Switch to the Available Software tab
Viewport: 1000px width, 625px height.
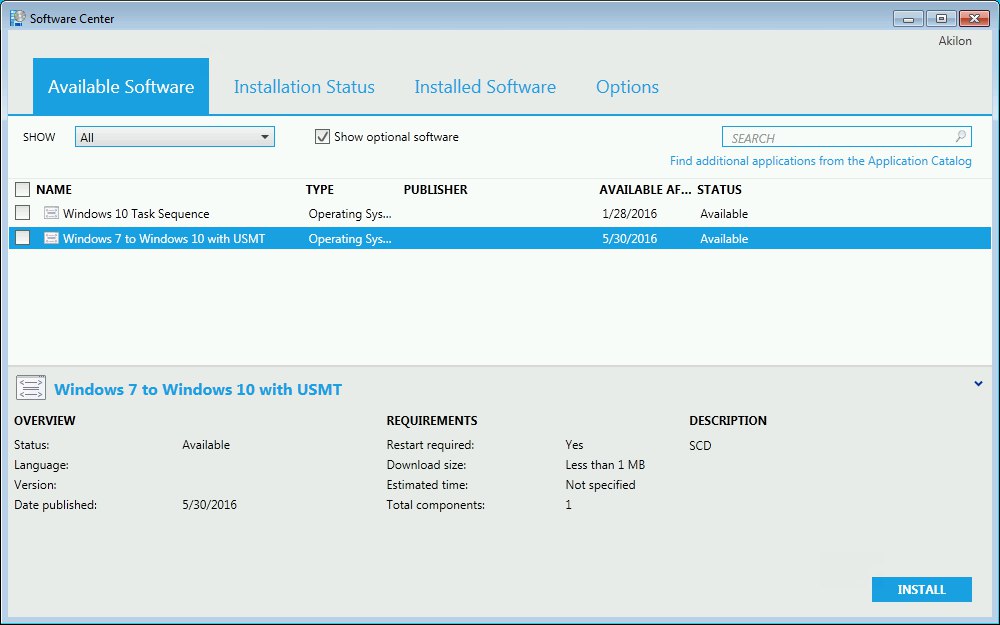[121, 86]
